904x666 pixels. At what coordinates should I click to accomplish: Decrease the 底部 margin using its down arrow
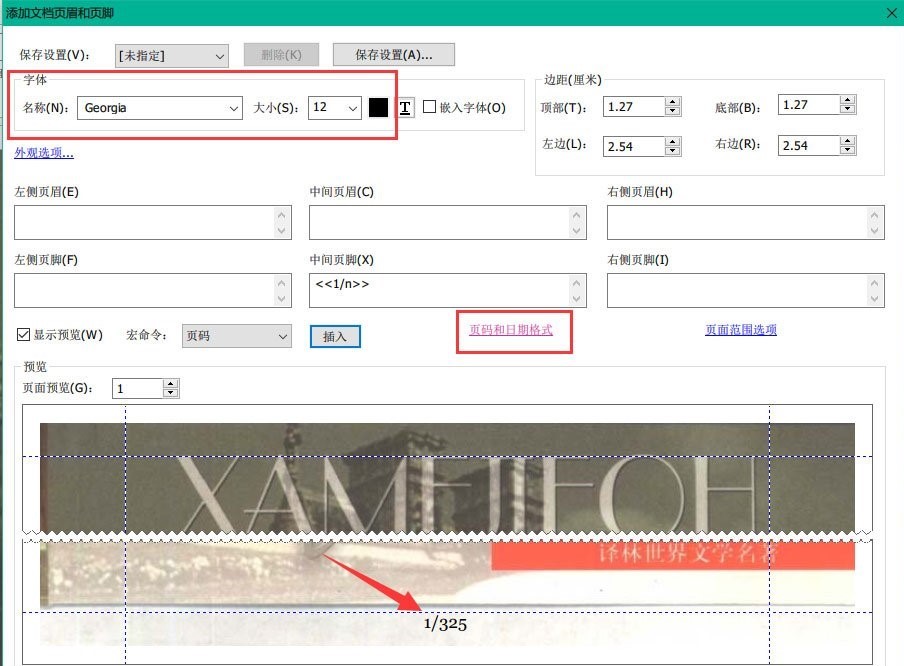[847, 110]
